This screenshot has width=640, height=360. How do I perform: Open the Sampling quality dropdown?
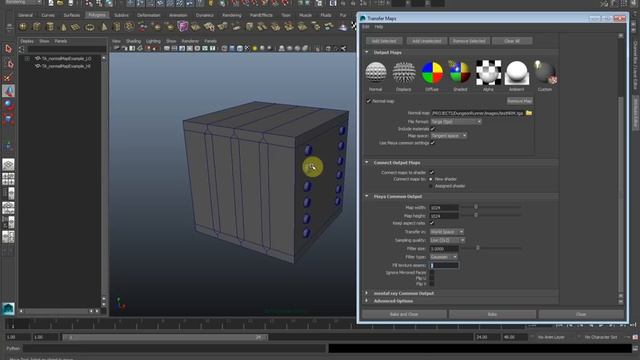[447, 240]
